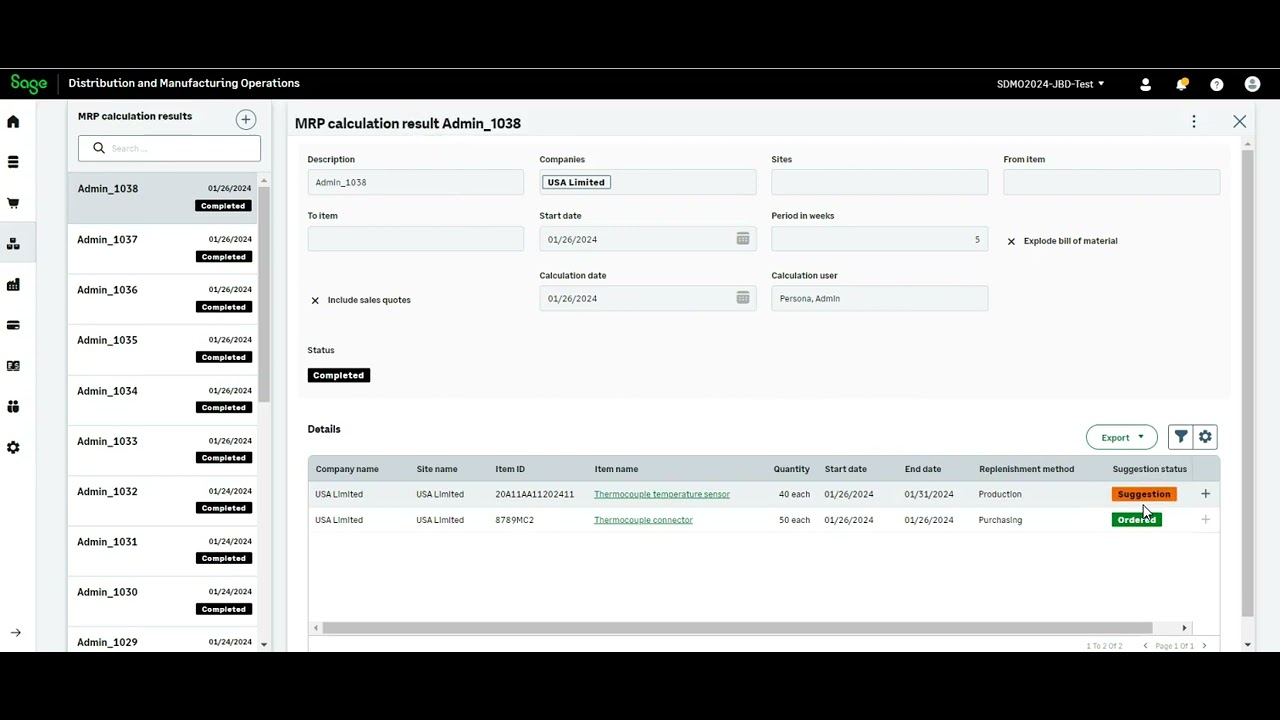This screenshot has width=1280, height=720.
Task: Sort by the Suggestion status column header
Action: pos(1149,469)
